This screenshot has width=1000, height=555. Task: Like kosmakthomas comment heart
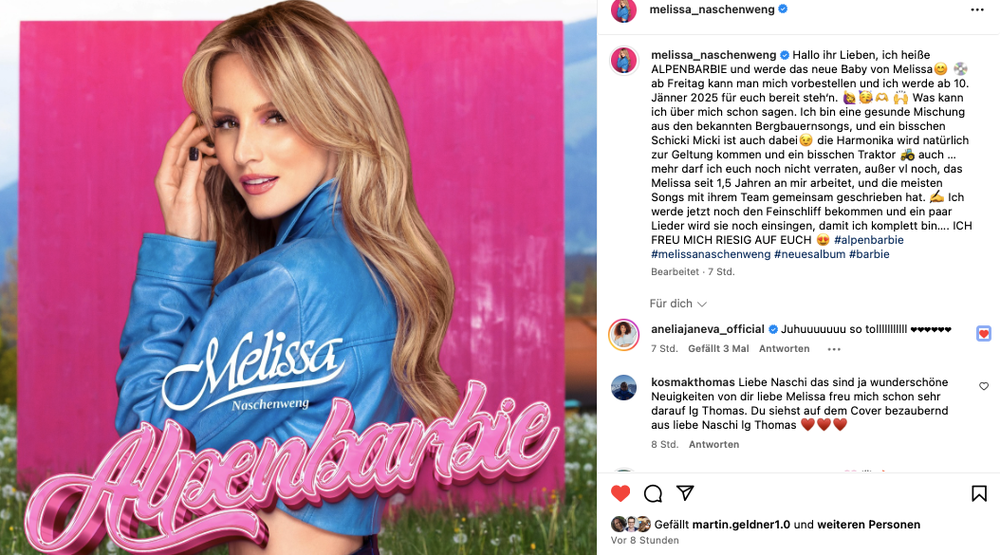(x=984, y=386)
